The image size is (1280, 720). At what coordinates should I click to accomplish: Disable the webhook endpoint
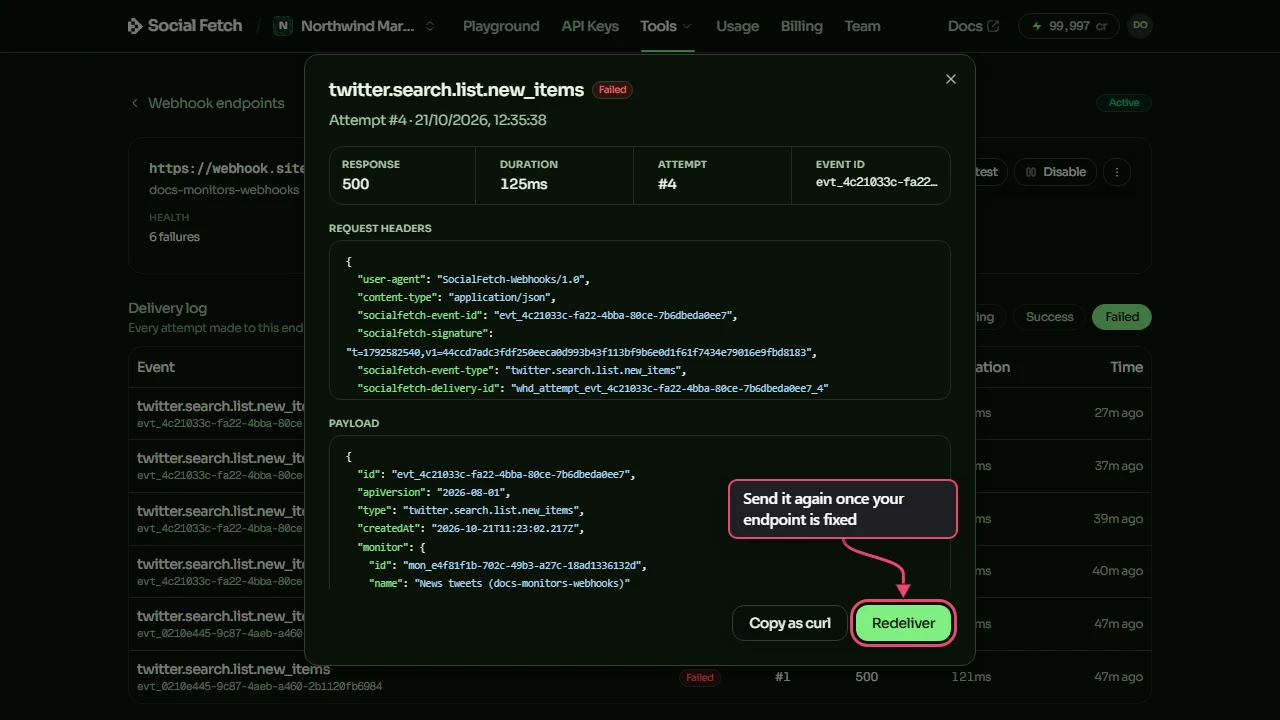point(1056,172)
